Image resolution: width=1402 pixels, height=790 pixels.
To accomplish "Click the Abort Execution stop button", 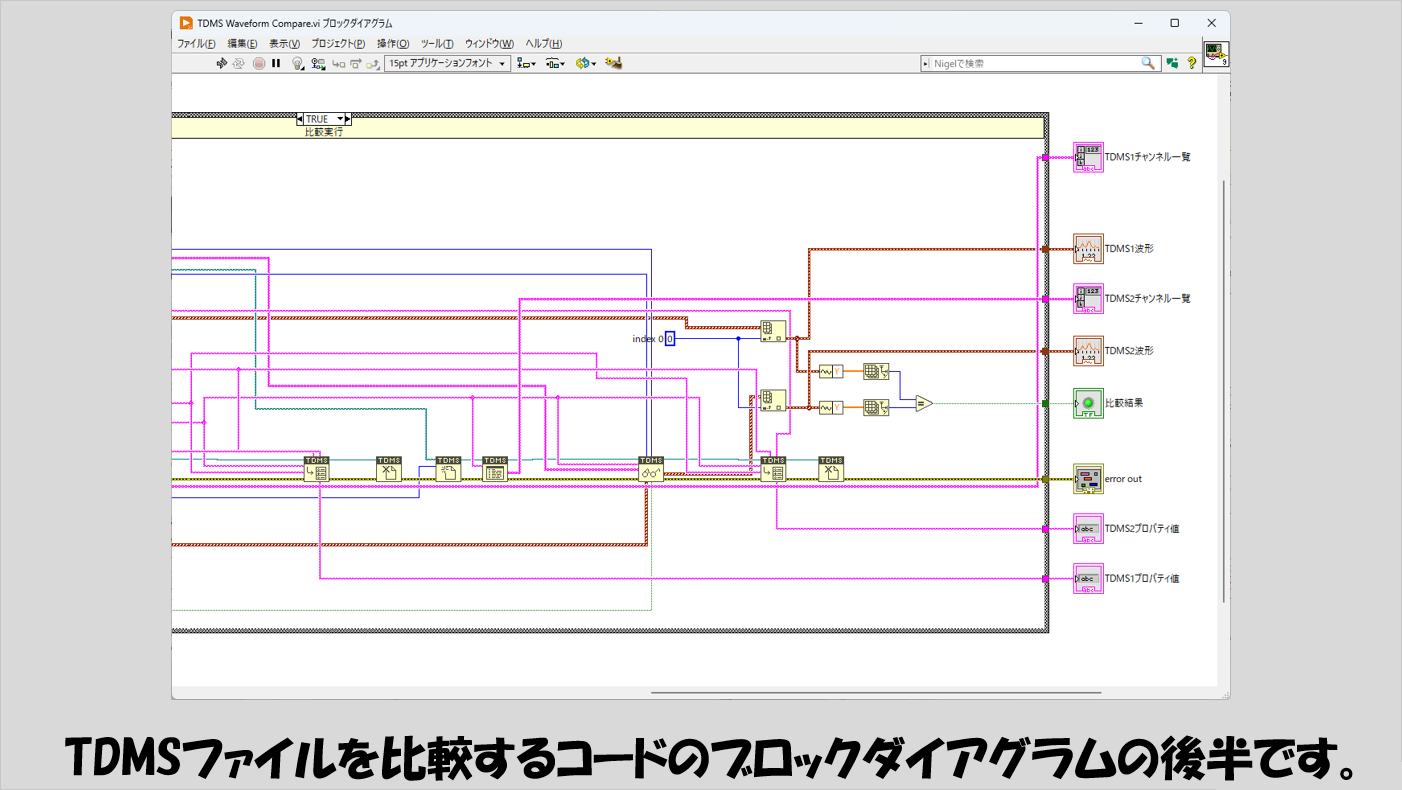I will pyautogui.click(x=258, y=63).
